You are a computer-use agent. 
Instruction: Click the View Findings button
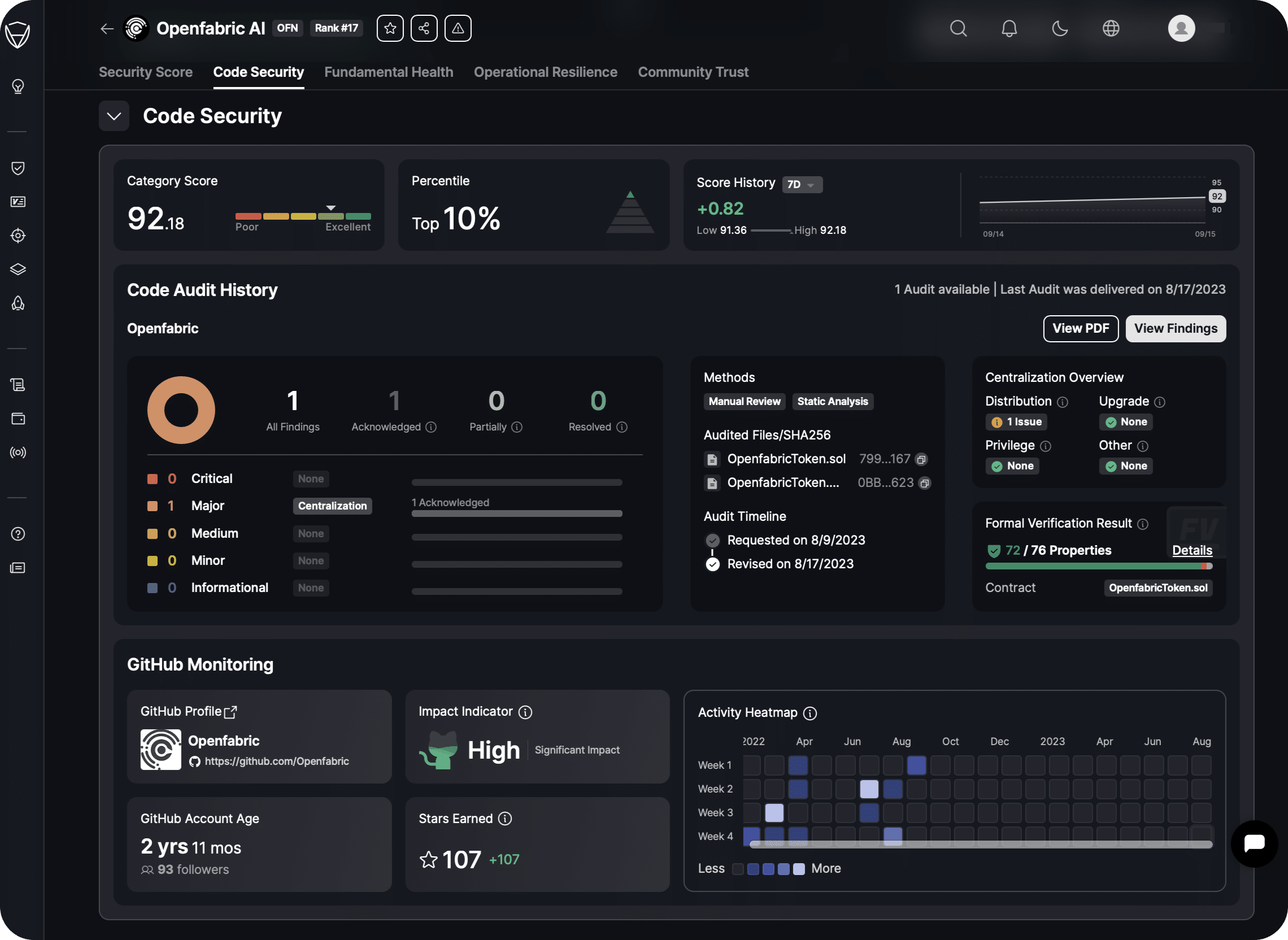click(1176, 329)
